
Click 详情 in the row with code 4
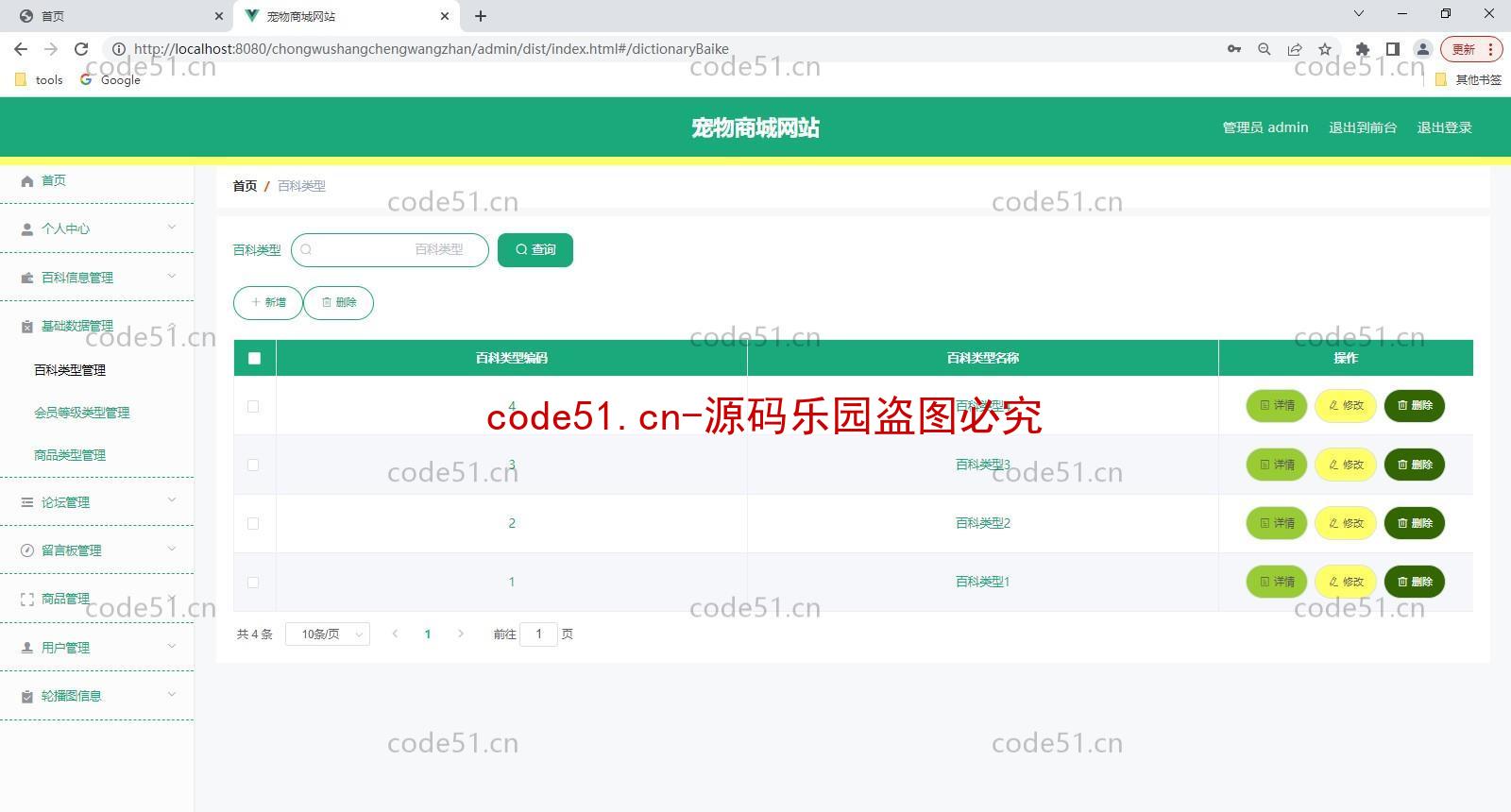point(1277,406)
